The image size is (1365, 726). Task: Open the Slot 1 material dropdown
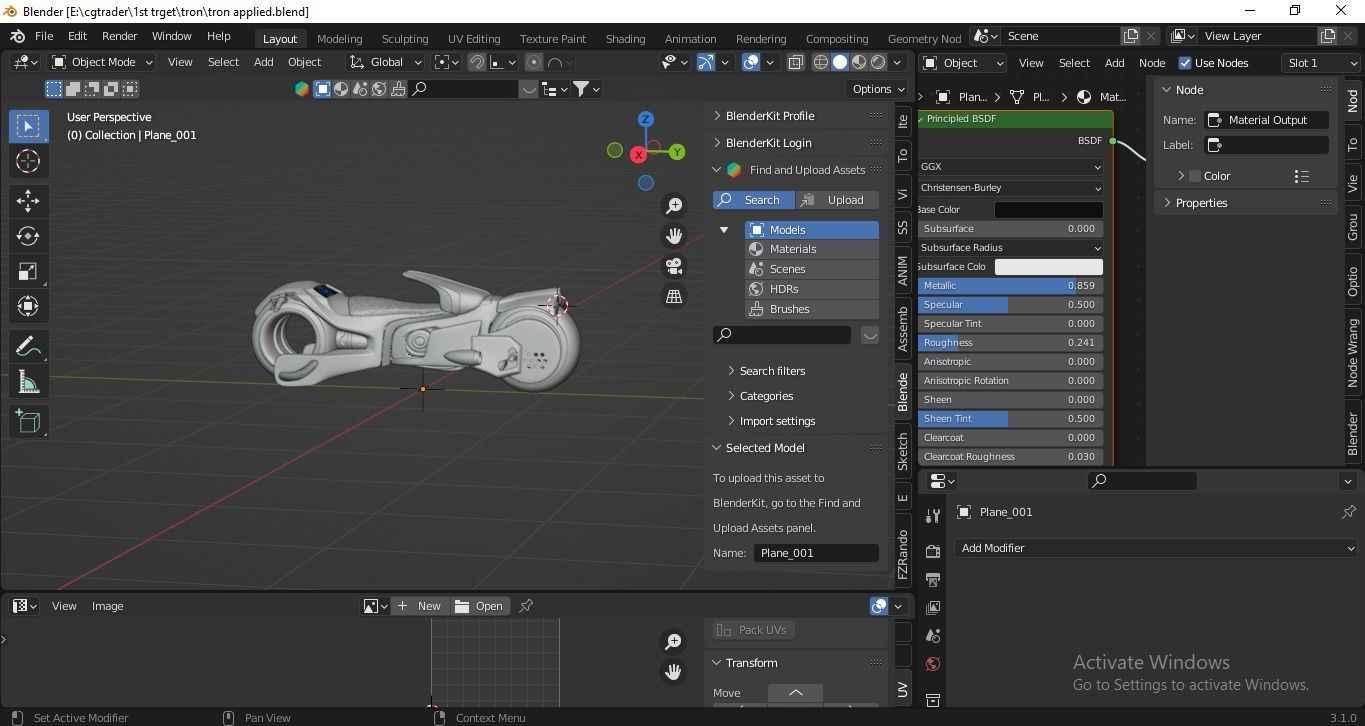coord(1321,63)
